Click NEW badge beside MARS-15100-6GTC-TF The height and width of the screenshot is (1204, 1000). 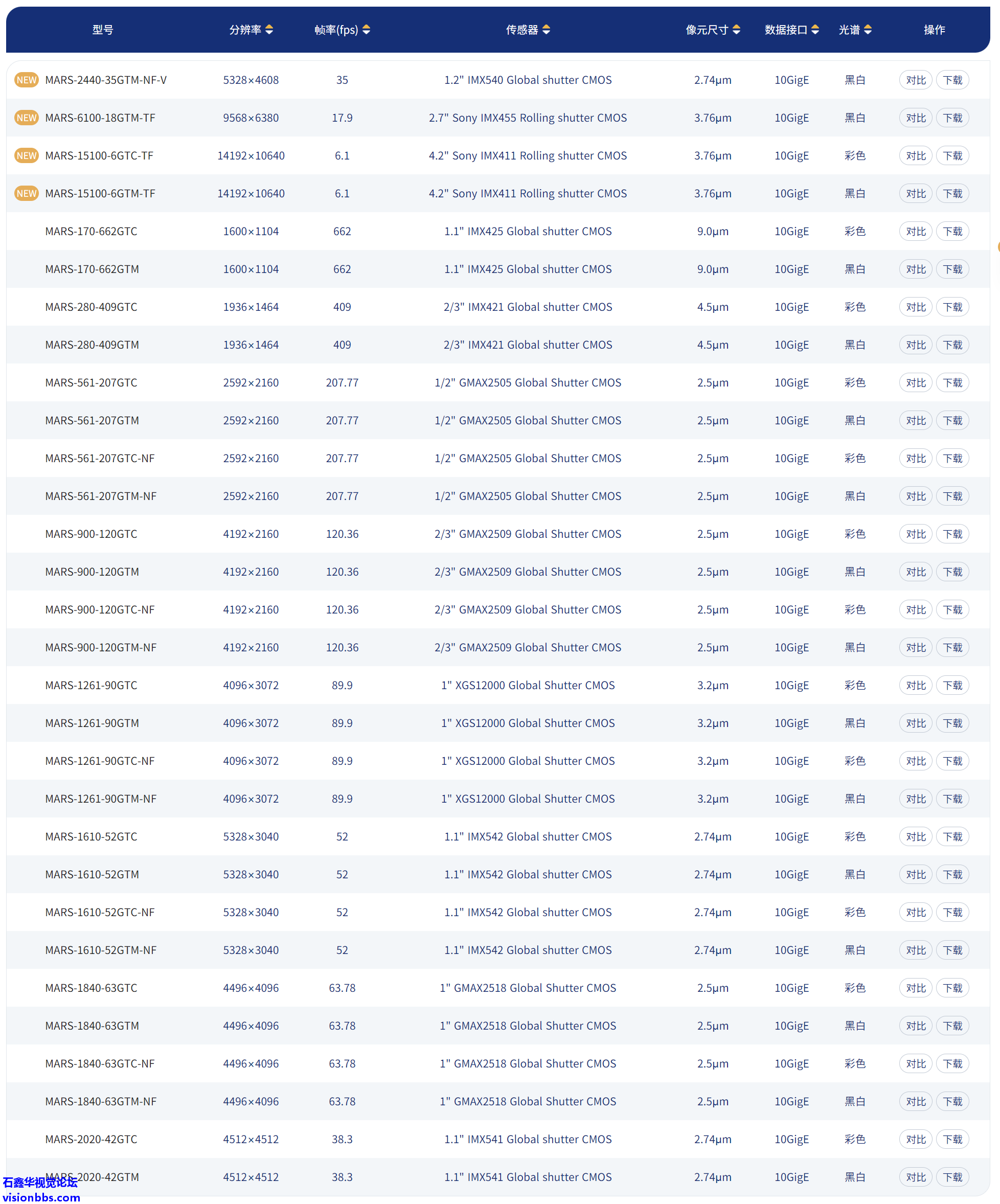(27, 155)
